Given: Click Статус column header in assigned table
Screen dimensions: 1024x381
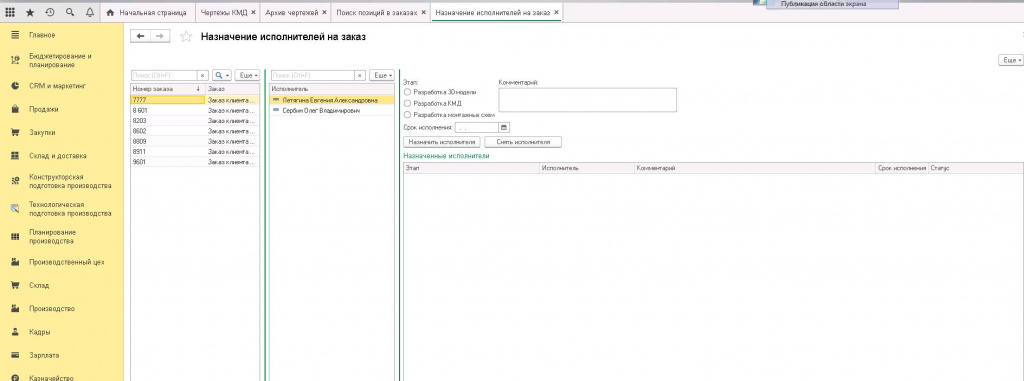Looking at the screenshot, I should click(976, 168).
